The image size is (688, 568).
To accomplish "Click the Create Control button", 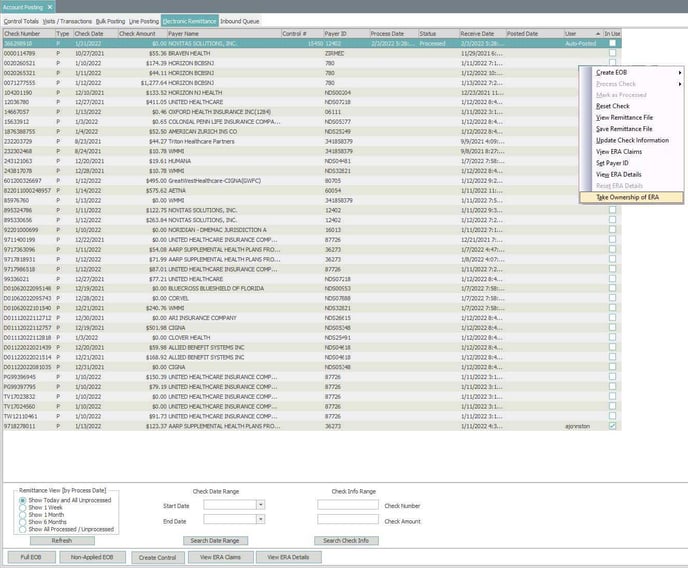I will (x=158, y=557).
